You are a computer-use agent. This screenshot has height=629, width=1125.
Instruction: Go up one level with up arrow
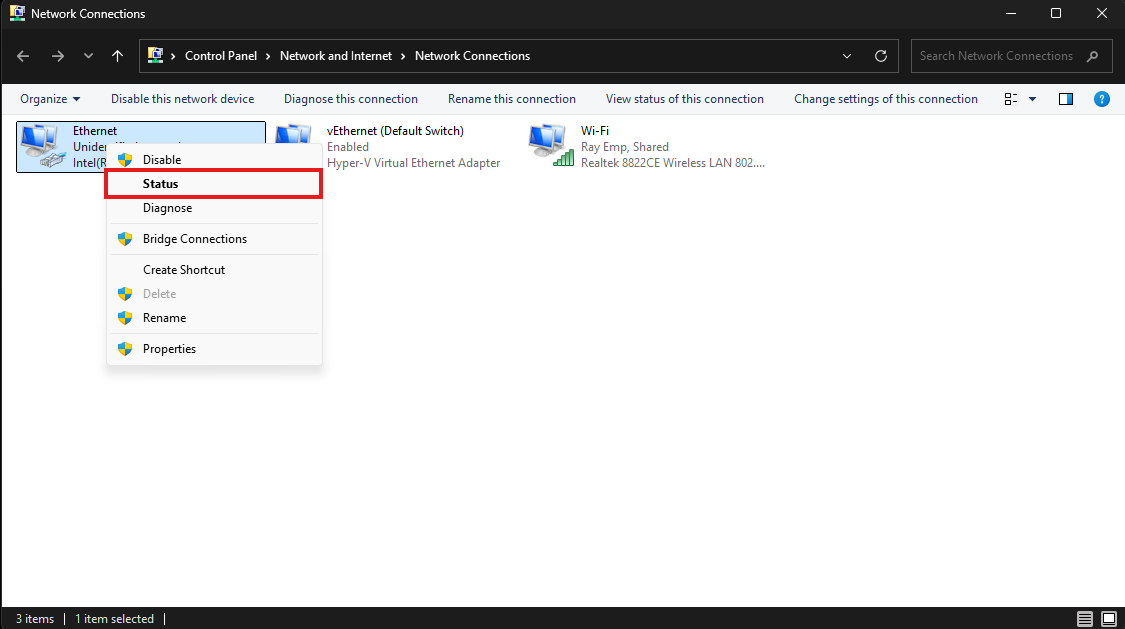pos(118,56)
